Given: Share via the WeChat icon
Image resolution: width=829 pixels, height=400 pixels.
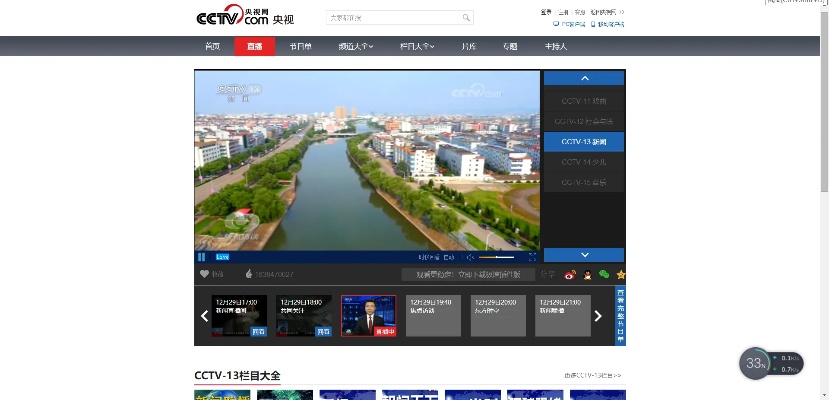Looking at the screenshot, I should pyautogui.click(x=604, y=274).
